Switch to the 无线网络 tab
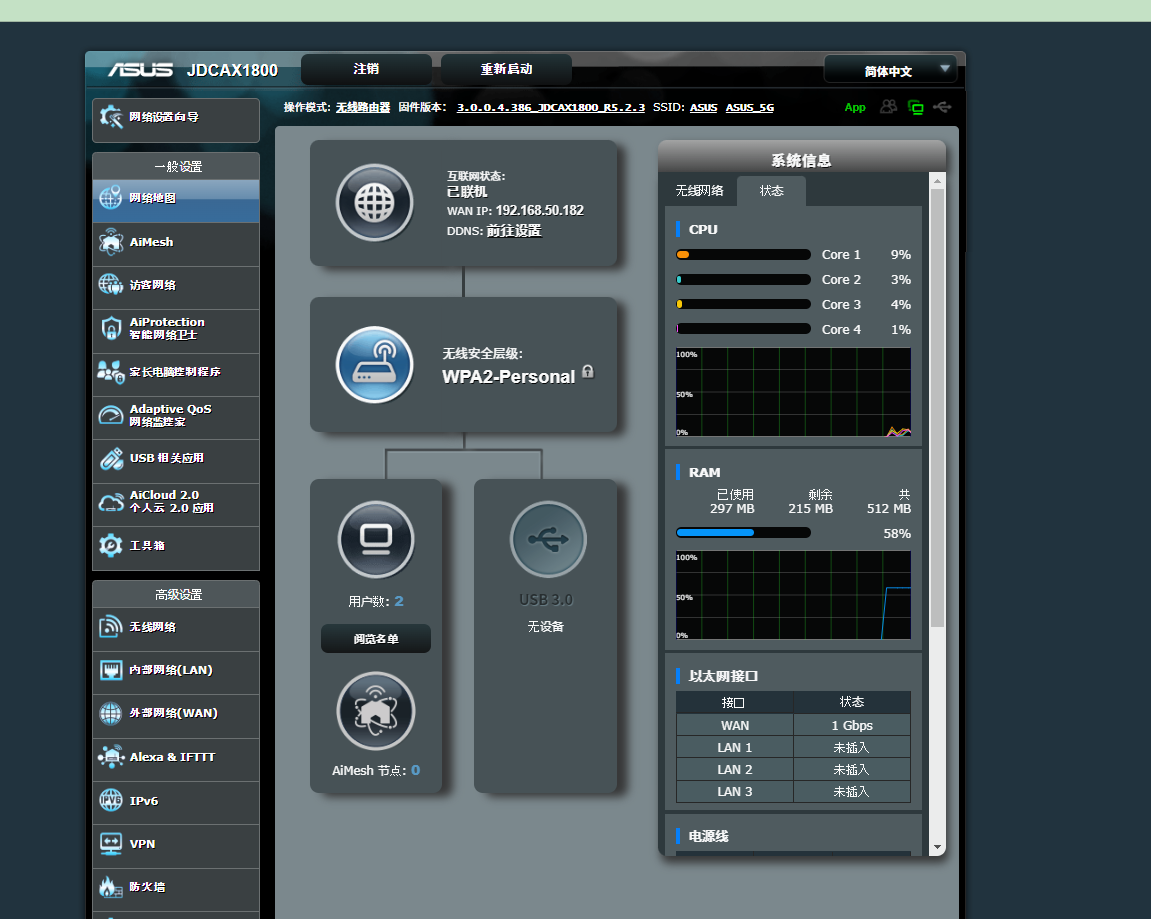1151x919 pixels. pyautogui.click(x=699, y=191)
